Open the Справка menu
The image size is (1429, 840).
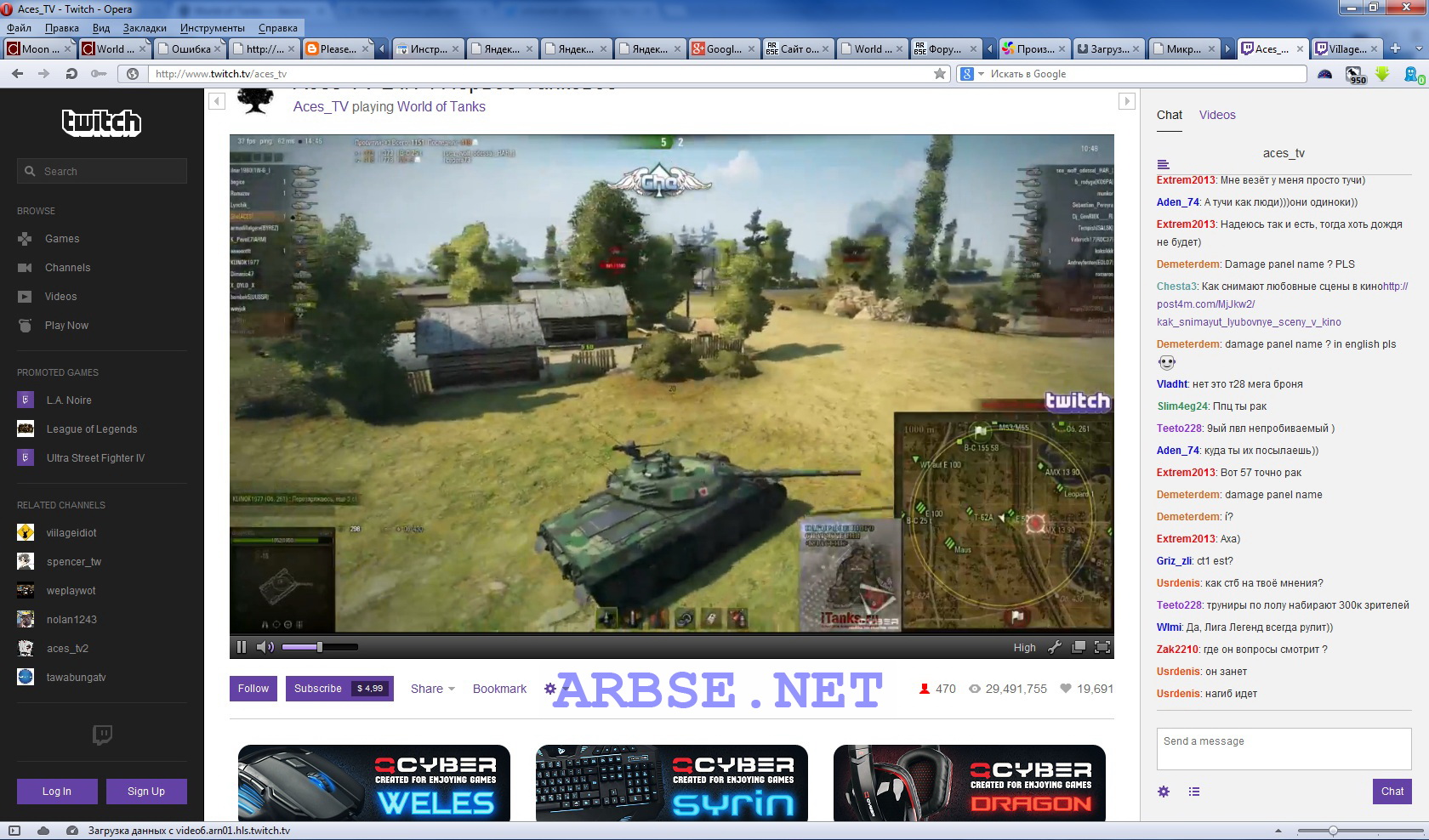[x=277, y=28]
